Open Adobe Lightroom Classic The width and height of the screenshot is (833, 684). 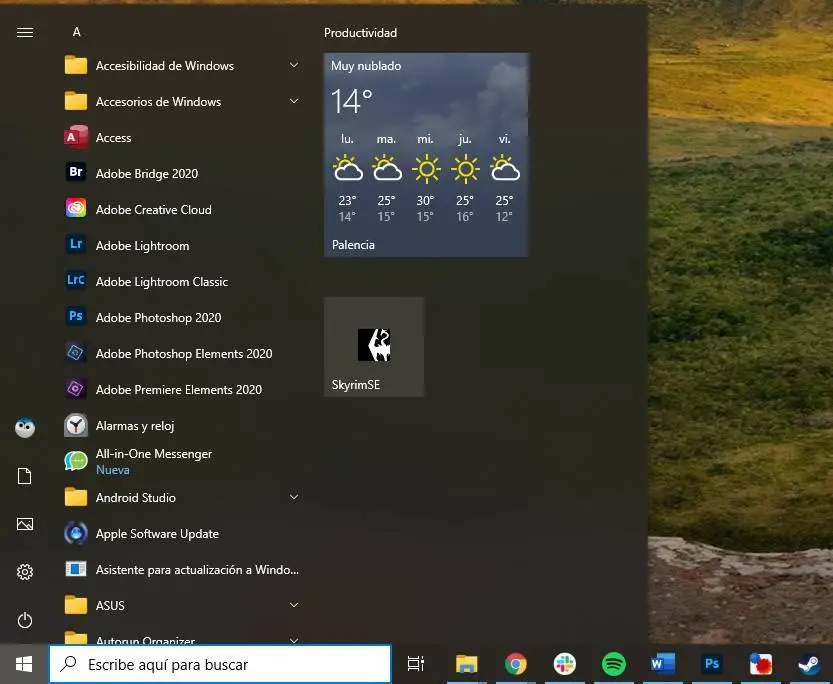[161, 282]
